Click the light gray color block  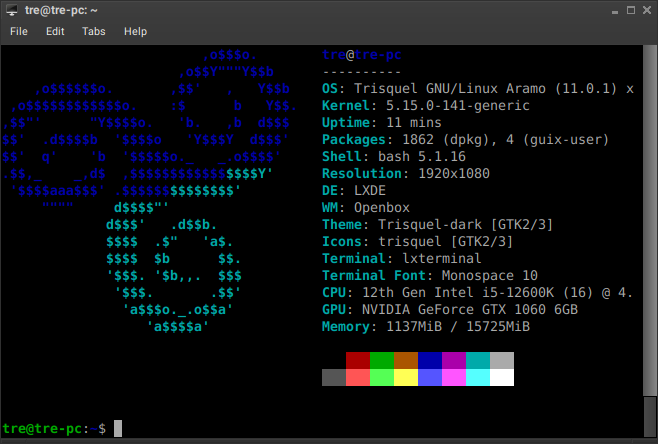[x=502, y=360]
